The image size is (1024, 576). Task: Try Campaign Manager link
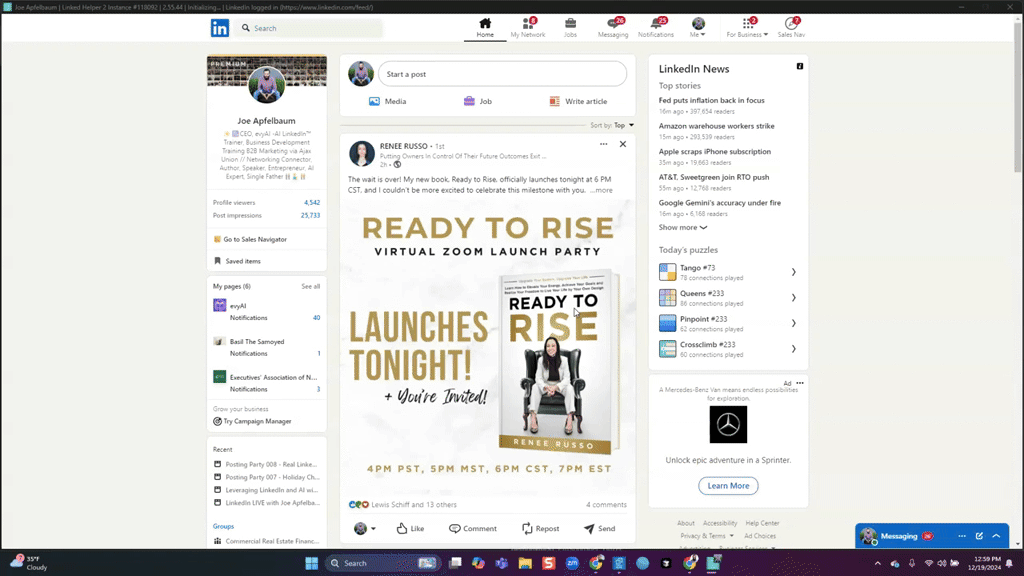coord(252,421)
